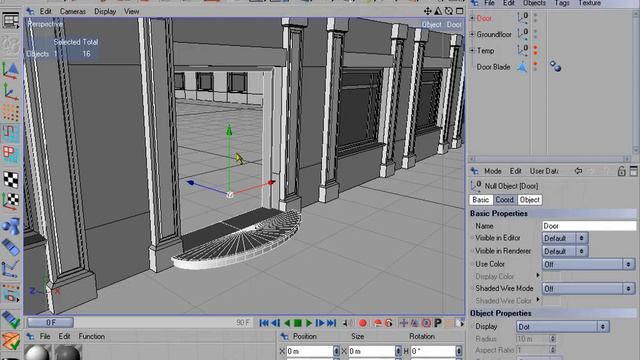Screen dimensions: 640x360
Task: Toggle Door object visibility dots
Action: tap(536, 18)
